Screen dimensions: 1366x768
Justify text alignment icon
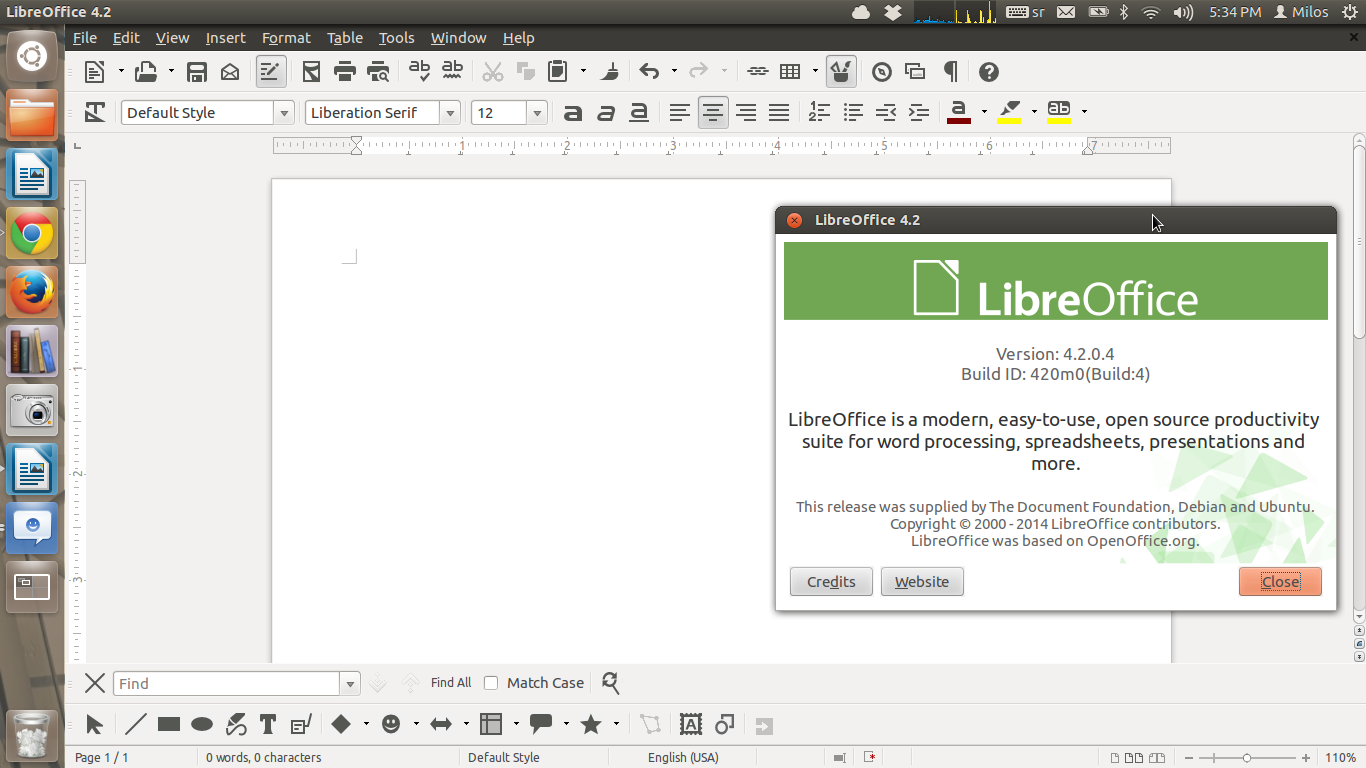(x=779, y=112)
